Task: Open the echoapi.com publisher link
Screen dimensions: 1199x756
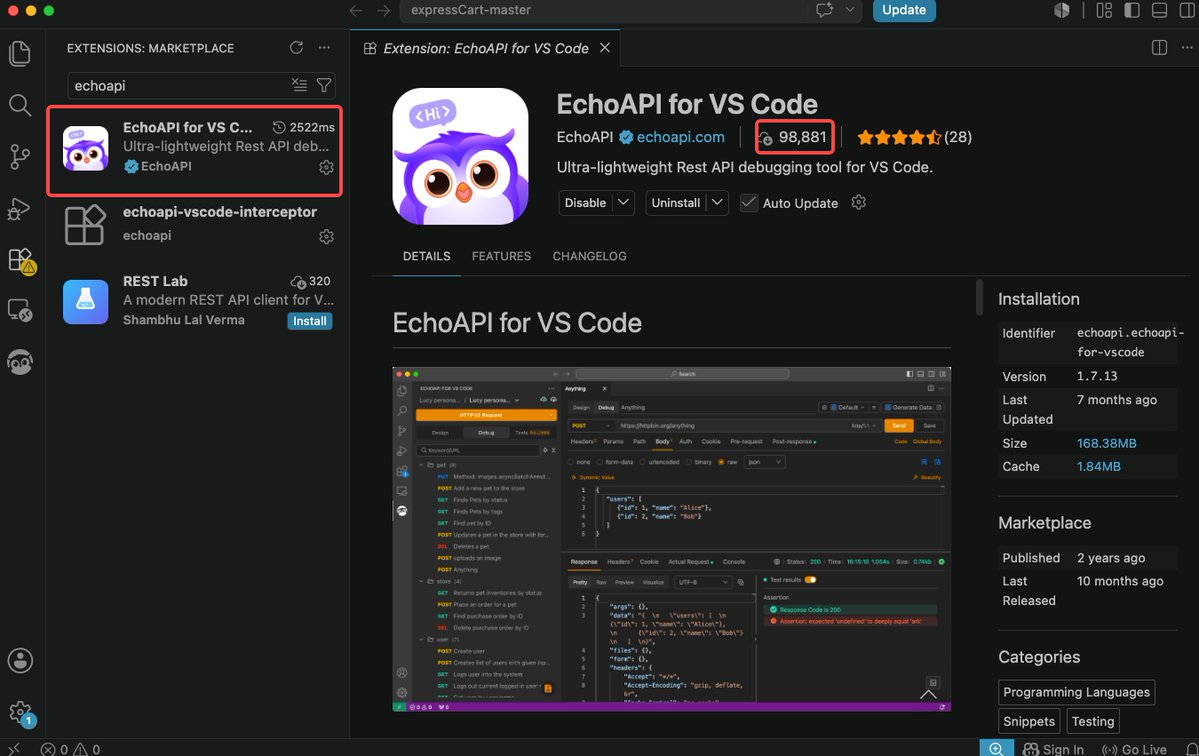Action: (x=681, y=137)
